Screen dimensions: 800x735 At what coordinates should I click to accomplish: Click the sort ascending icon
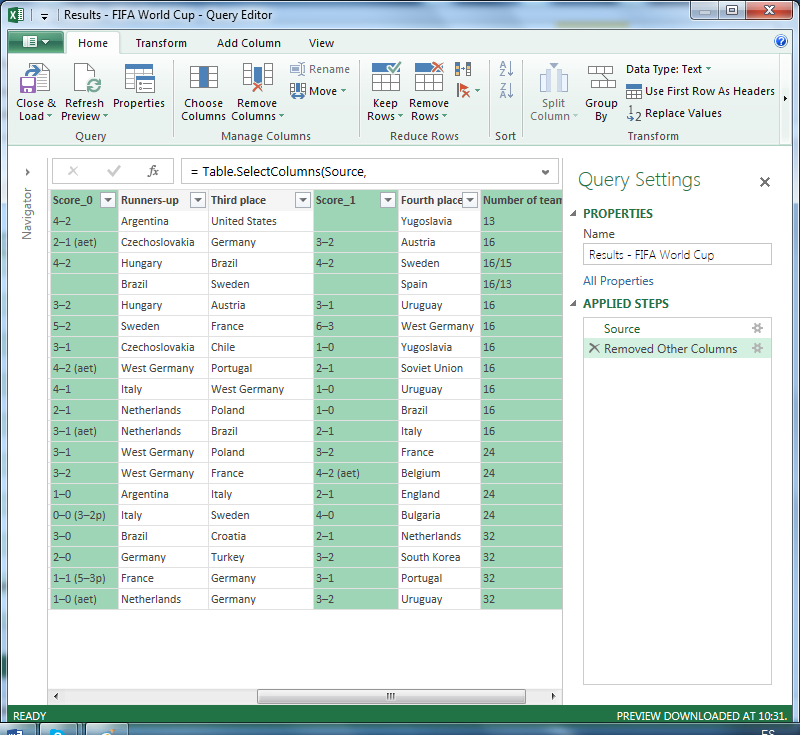tap(505, 68)
